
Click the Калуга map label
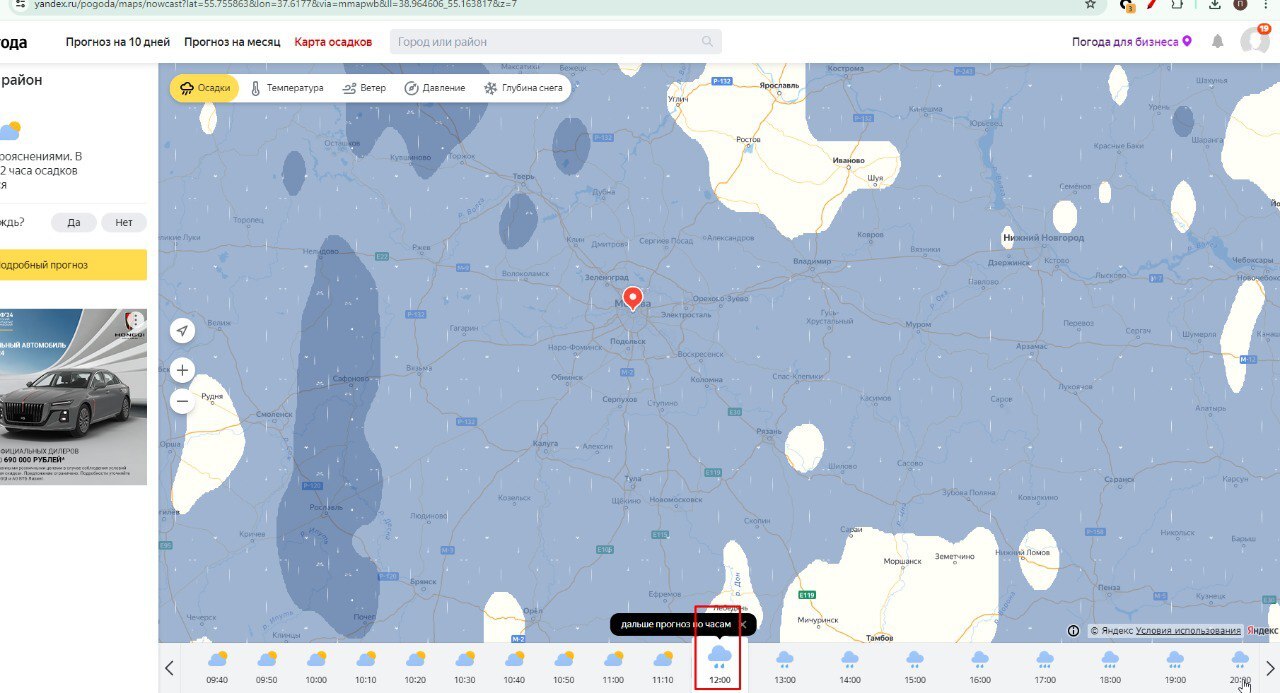[x=545, y=441]
